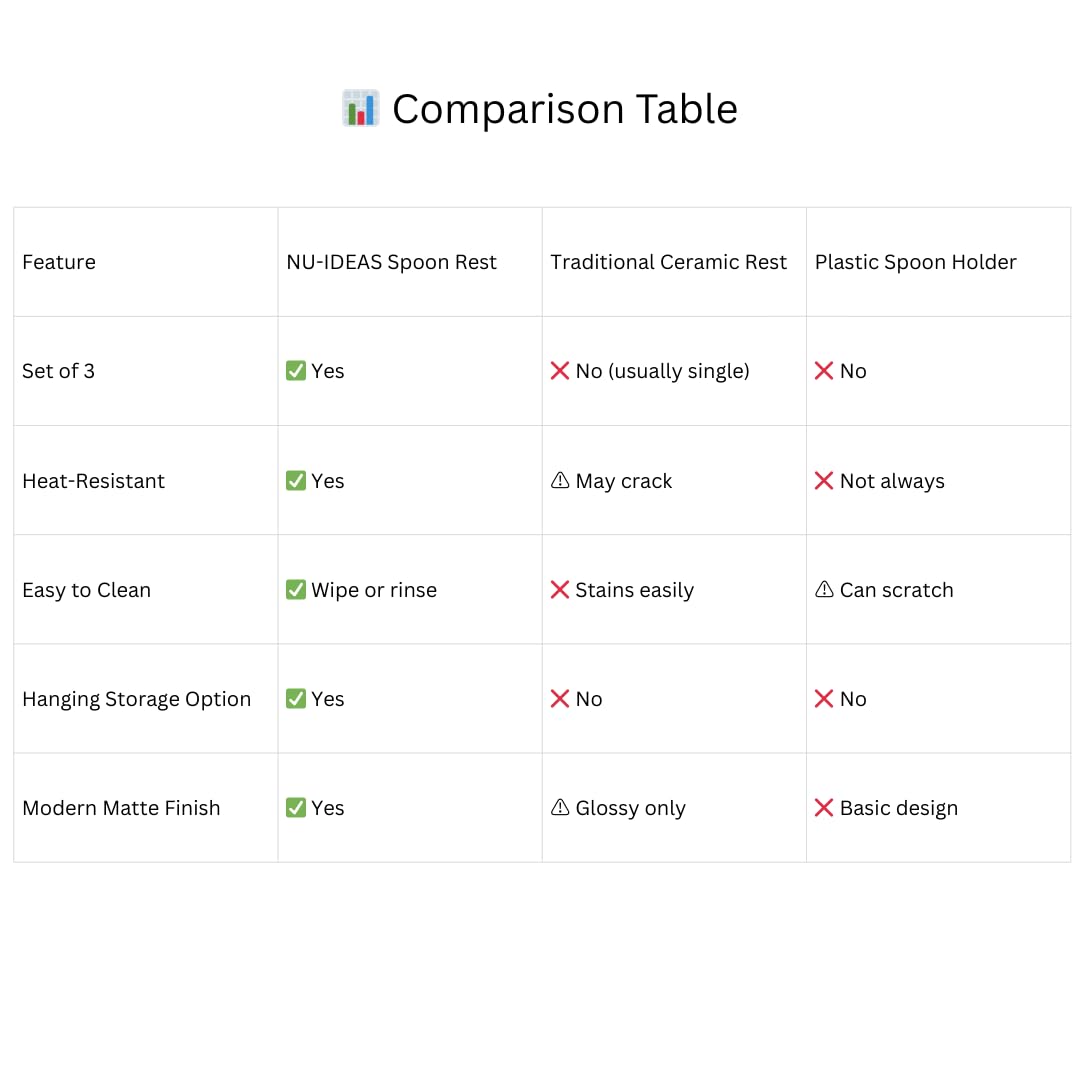
Task: Click the bar chart icon beside the title
Action: click(x=360, y=108)
